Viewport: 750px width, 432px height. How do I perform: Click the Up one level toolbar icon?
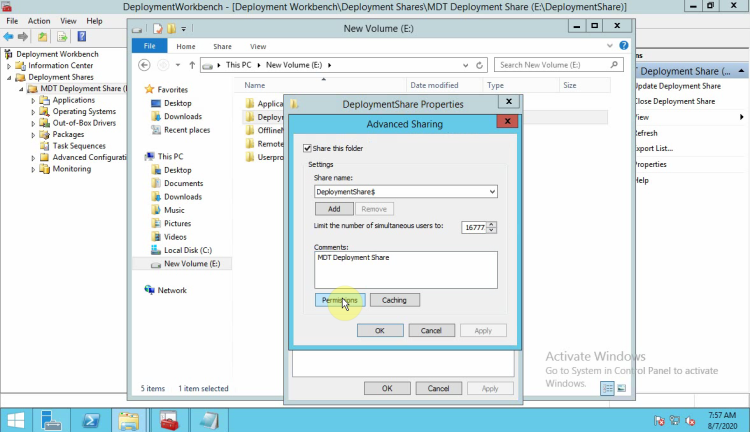[x=42, y=37]
